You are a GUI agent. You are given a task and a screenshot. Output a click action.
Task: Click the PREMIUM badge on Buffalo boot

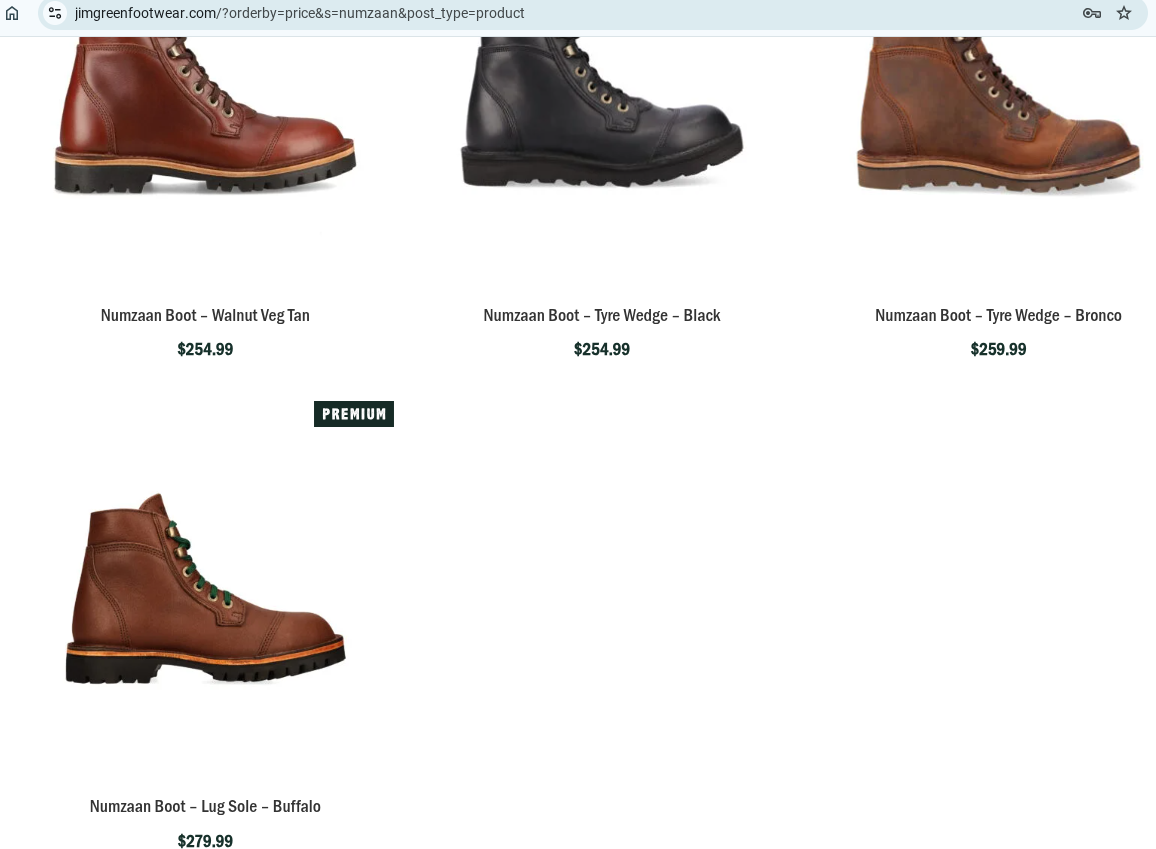354,414
